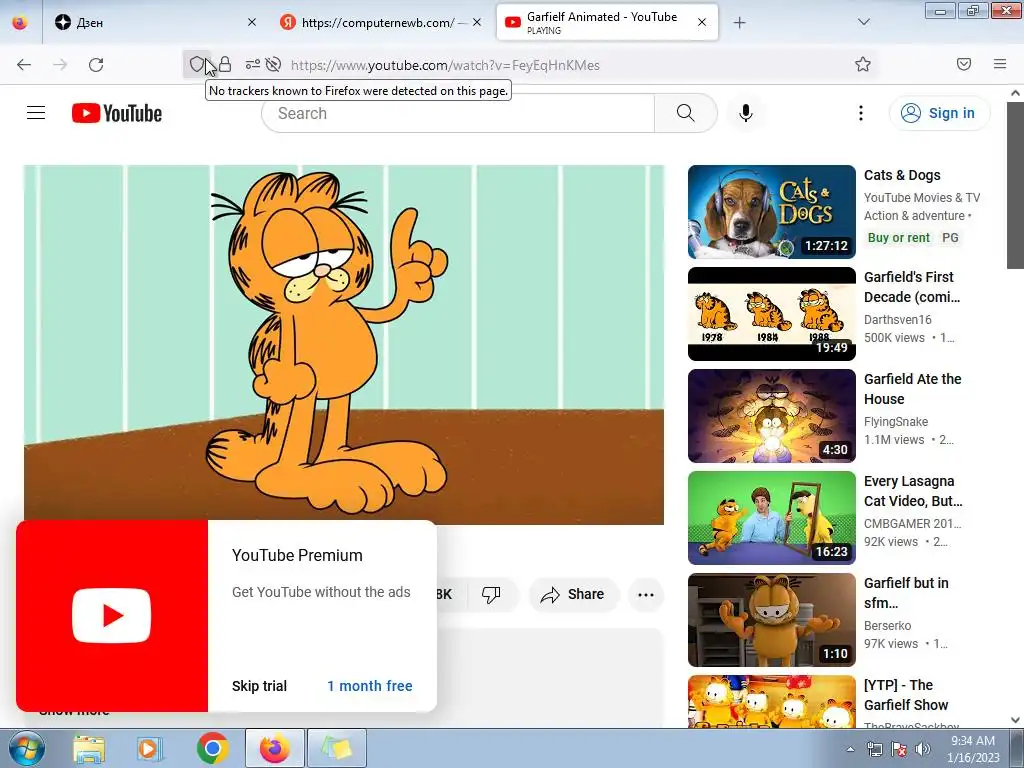Open the Sticky Notes taskbar item

[336, 748]
